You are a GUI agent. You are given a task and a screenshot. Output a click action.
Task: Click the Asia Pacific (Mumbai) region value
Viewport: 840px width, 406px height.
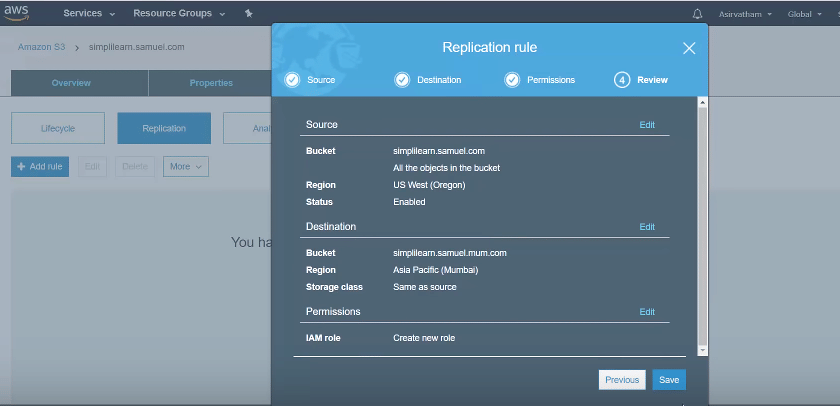pos(436,270)
